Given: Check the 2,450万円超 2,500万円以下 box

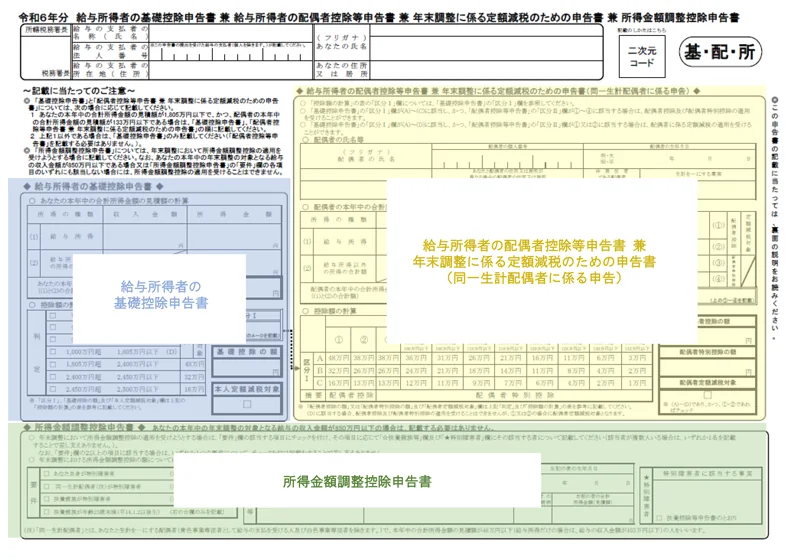Looking at the screenshot, I should pyautogui.click(x=53, y=389).
